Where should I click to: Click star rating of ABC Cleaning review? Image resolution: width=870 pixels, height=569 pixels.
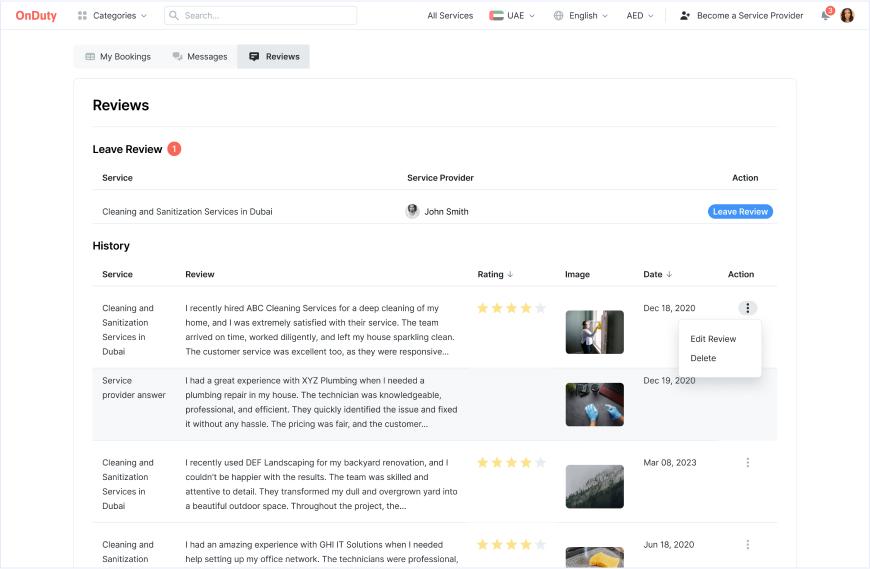511,308
